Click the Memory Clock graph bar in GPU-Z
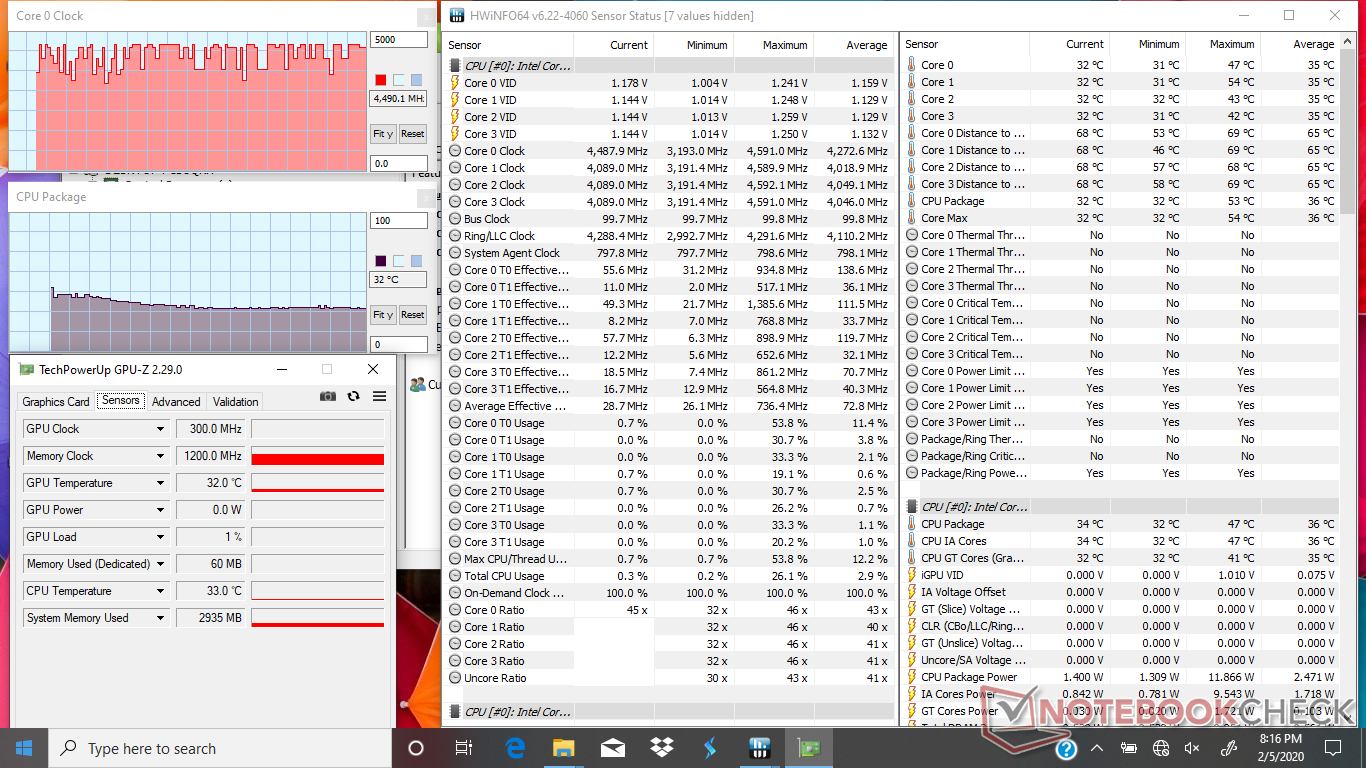 point(318,456)
